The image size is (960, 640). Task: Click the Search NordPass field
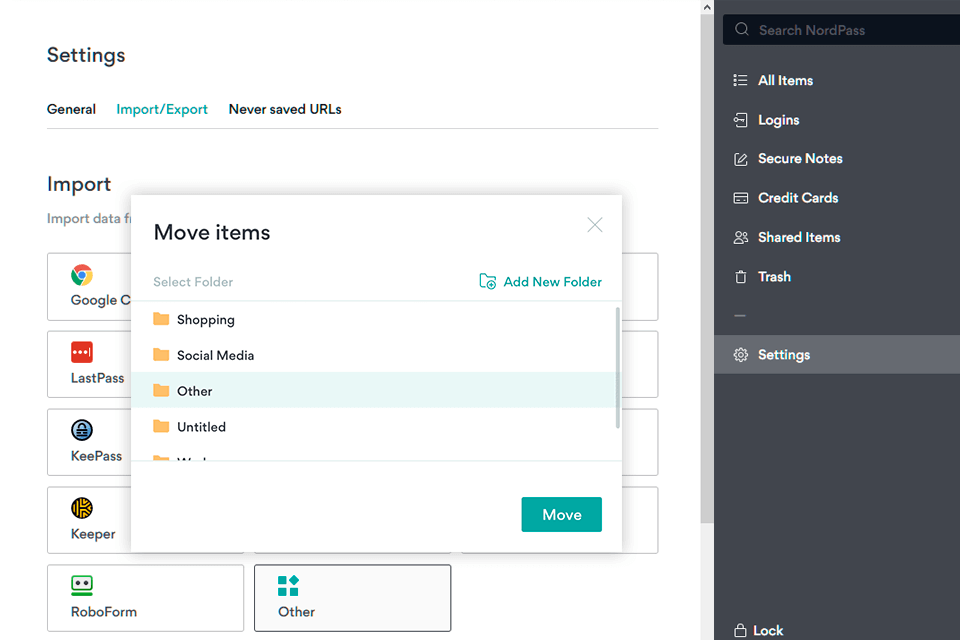pyautogui.click(x=840, y=30)
